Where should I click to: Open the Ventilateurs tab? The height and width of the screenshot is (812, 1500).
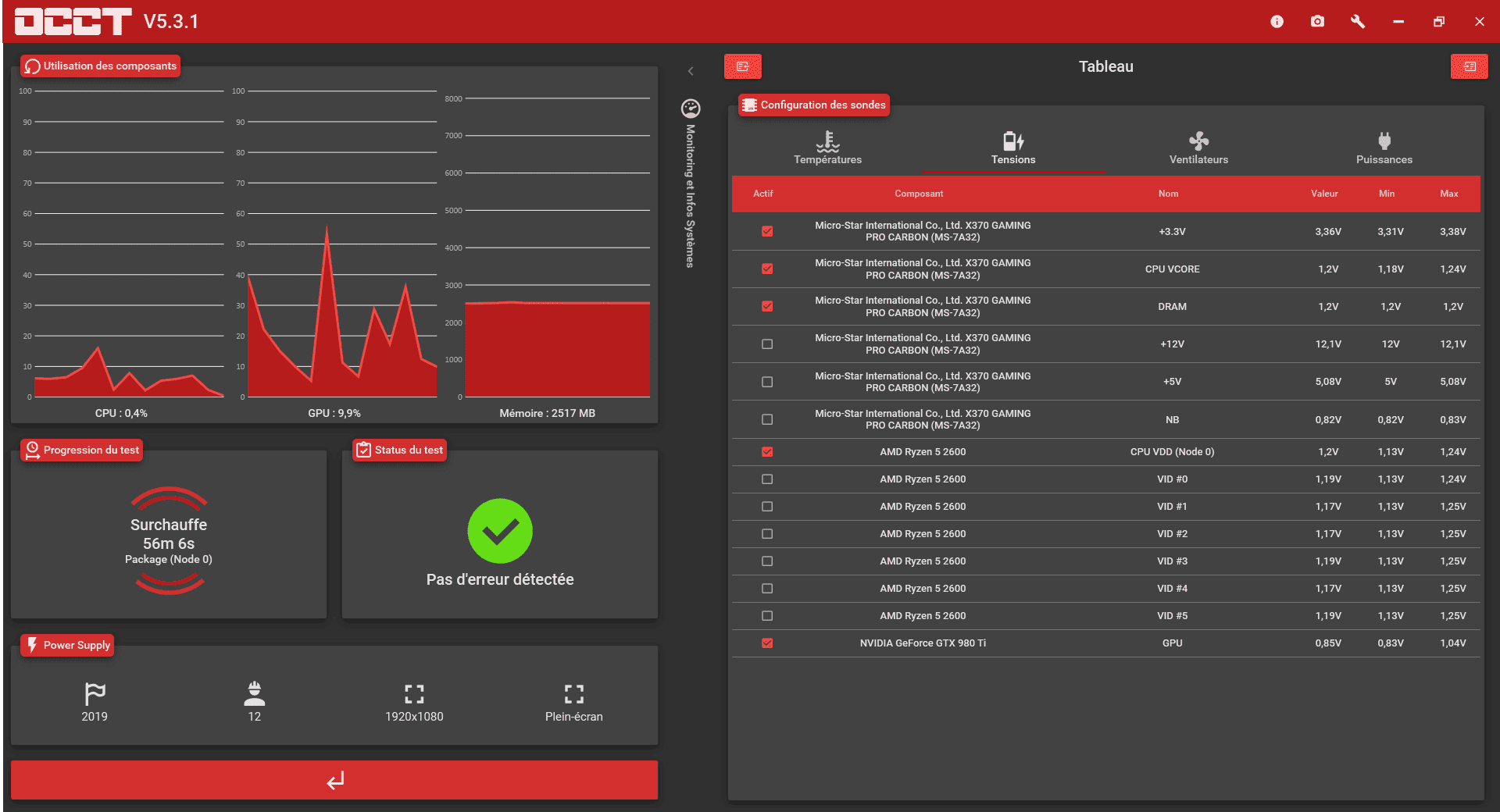click(1198, 148)
